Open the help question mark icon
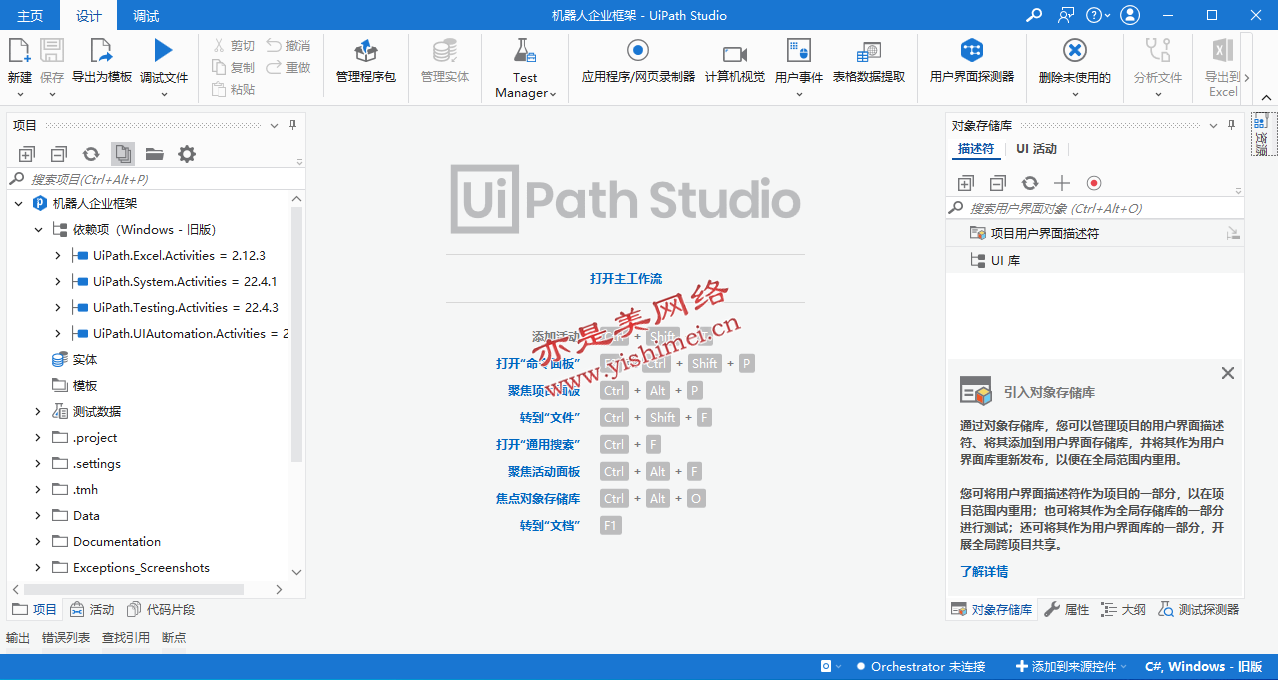1278x680 pixels. click(x=1094, y=15)
